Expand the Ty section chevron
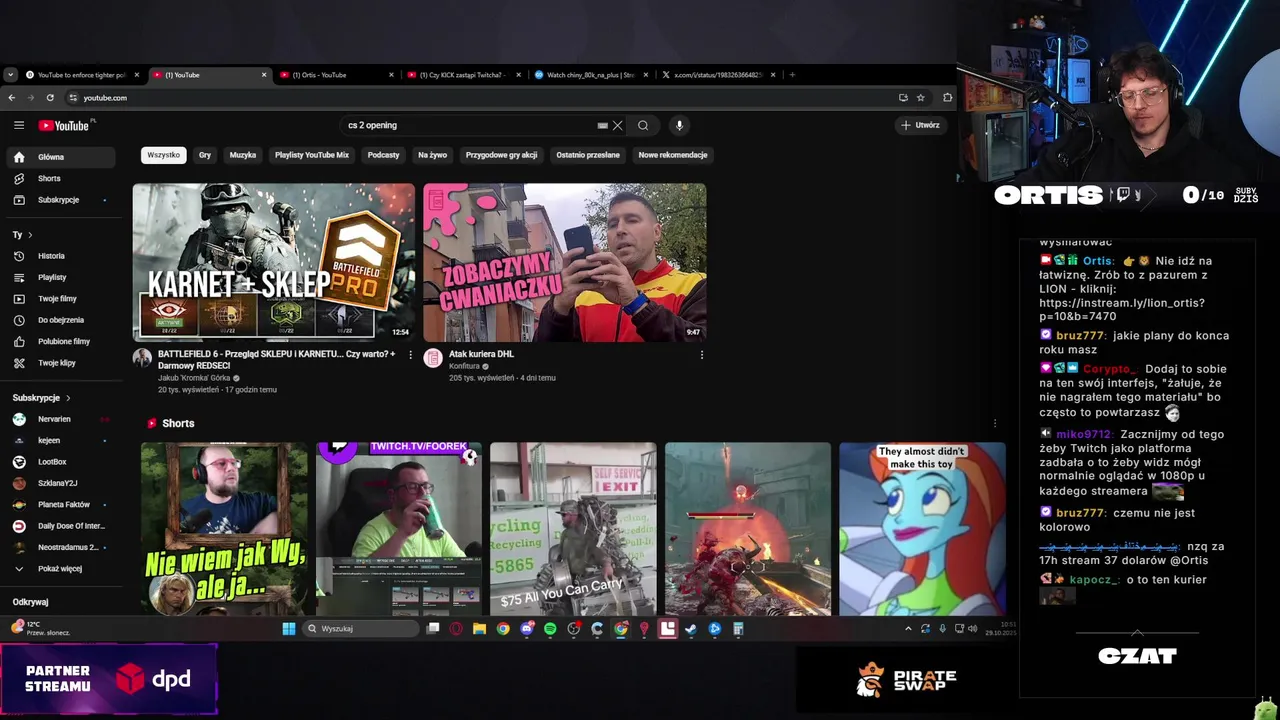Image resolution: width=1280 pixels, height=720 pixels. tap(30, 235)
